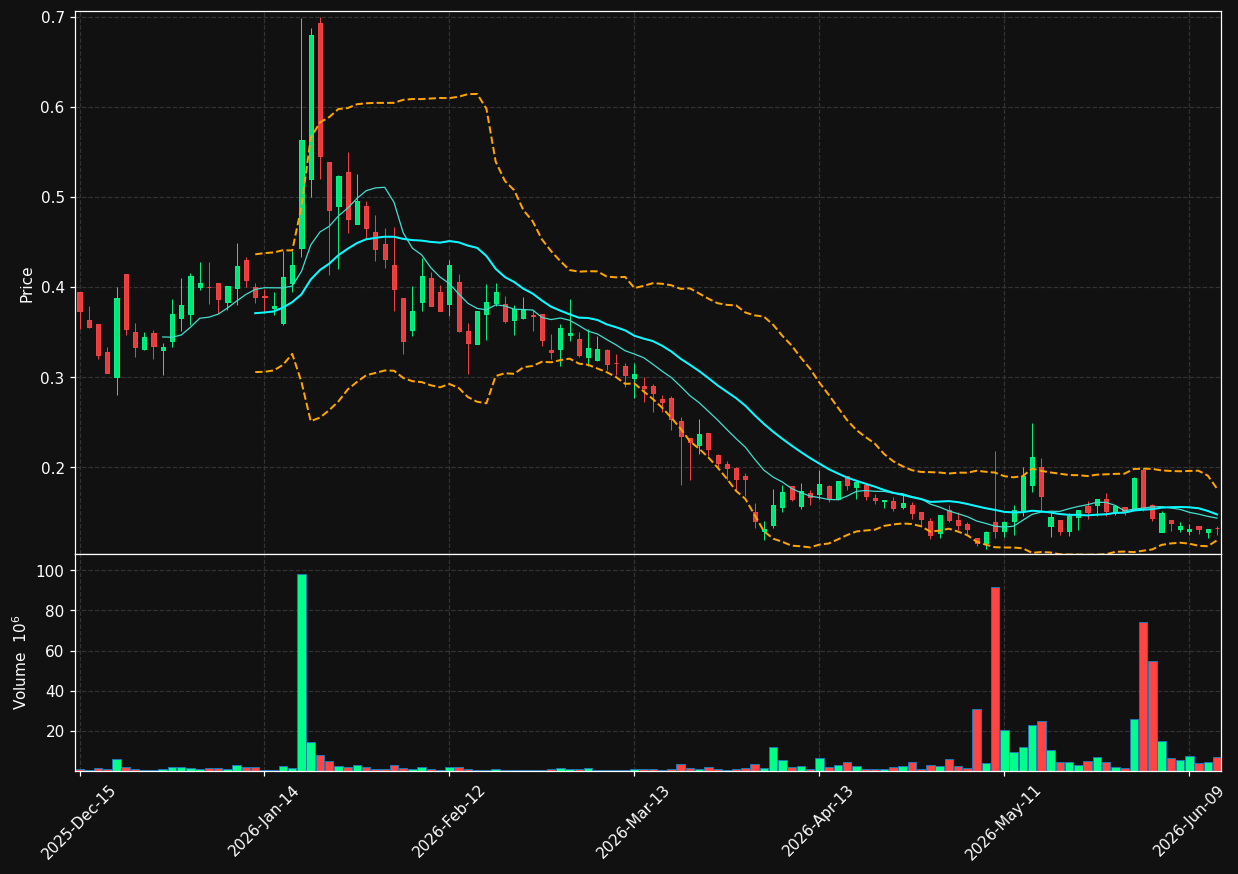Click the tall green candlestick peaking near 0.68
The width and height of the screenshot is (1238, 874).
(311, 107)
